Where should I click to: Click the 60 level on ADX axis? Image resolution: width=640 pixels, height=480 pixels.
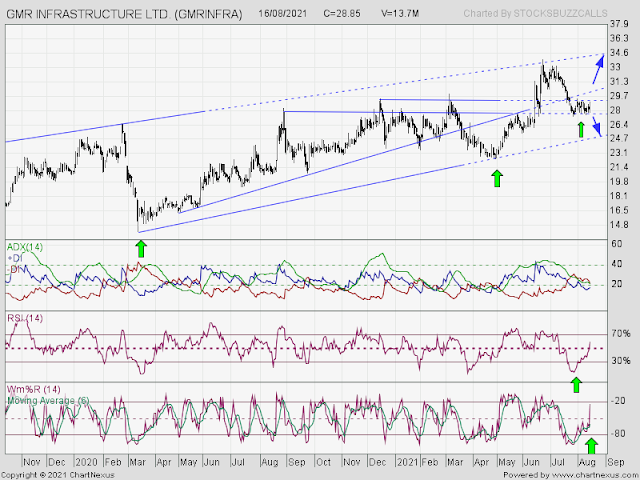point(617,244)
